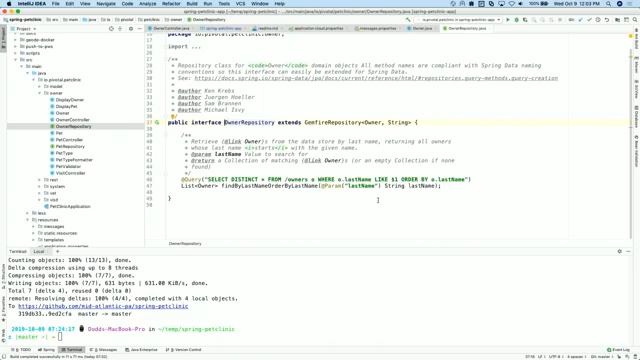Switch to the messages.properties editor tab

[x=378, y=29]
